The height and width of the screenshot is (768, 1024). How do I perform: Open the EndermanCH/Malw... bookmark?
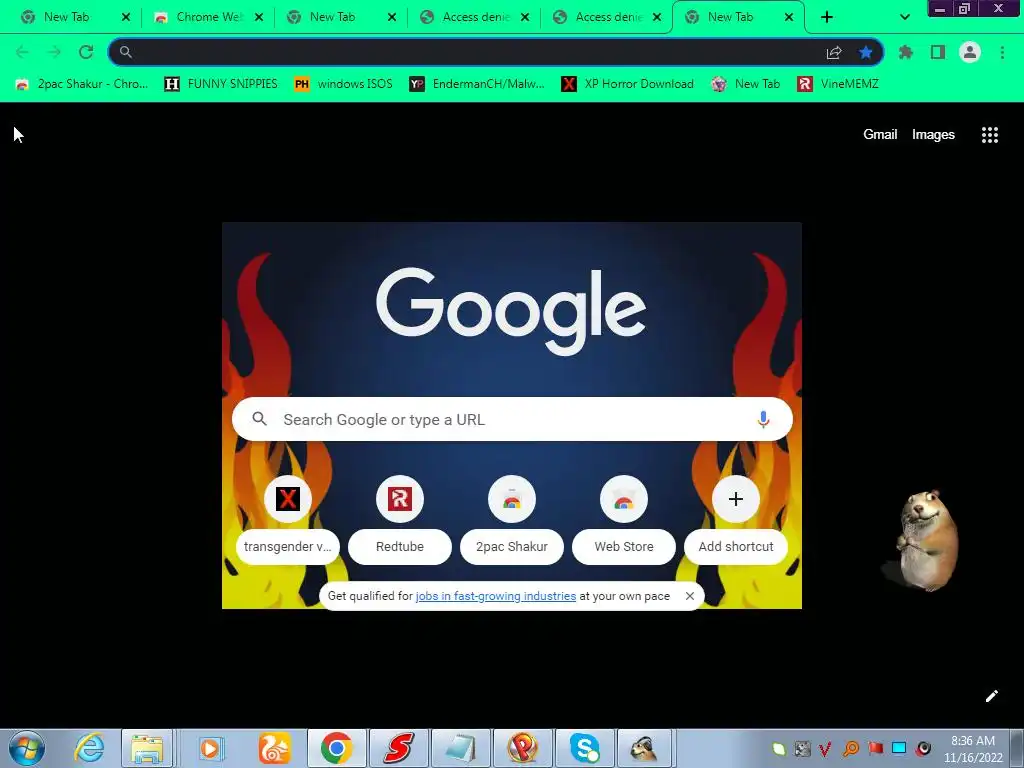(x=477, y=84)
